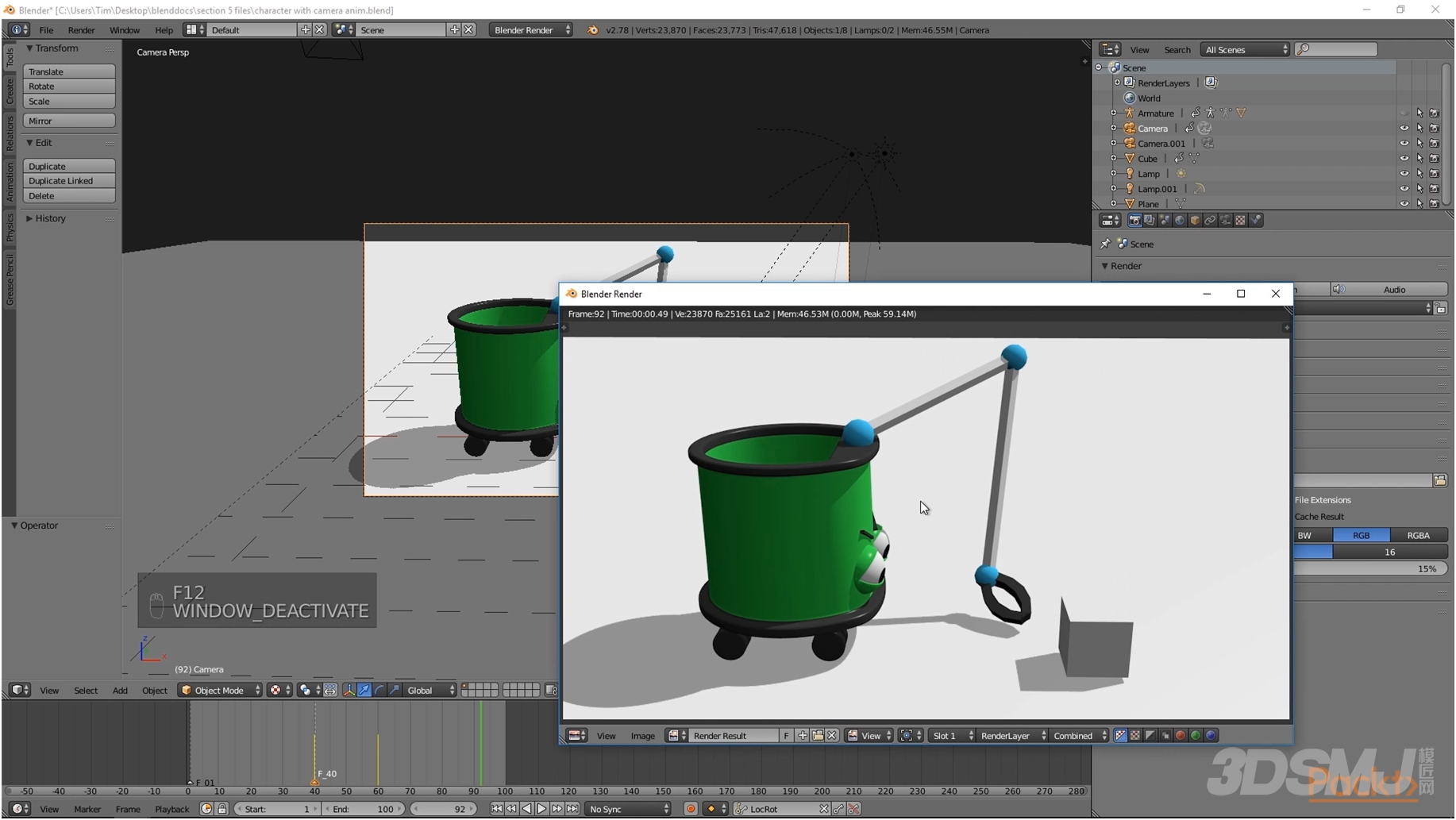Click the Rotate button in tool shelf
Viewport: 1456px width, 820px height.
(69, 87)
